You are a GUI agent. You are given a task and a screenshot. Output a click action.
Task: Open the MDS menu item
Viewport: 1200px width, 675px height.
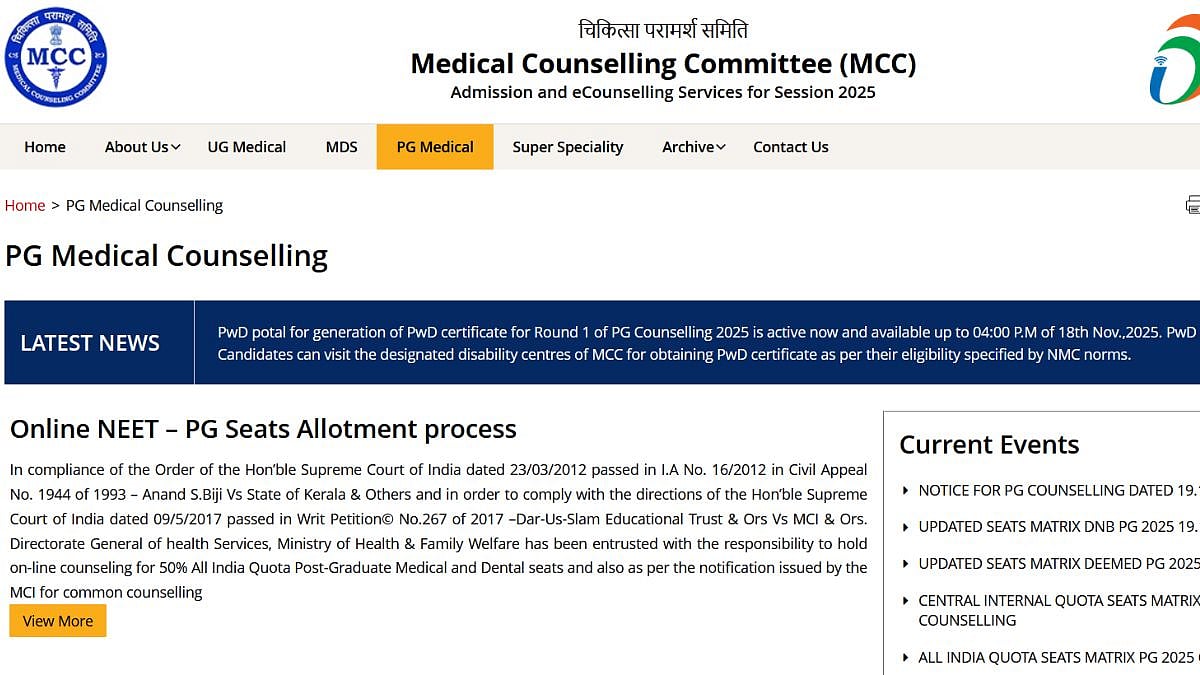[341, 146]
